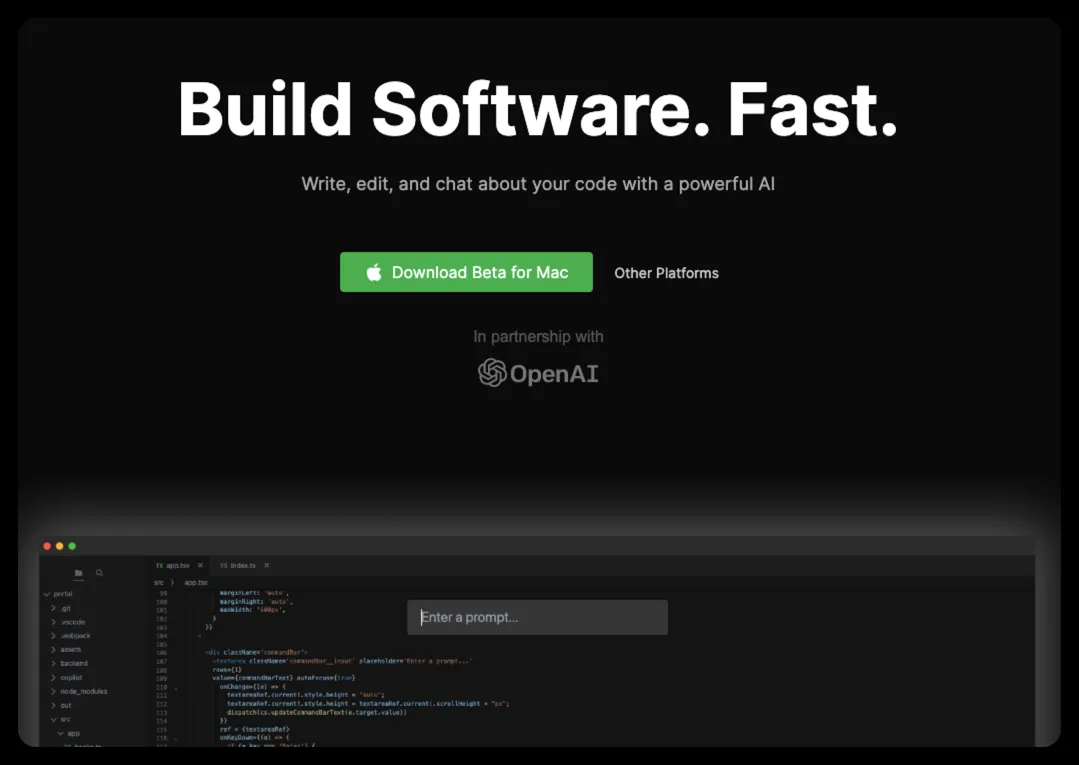Expand the node_modules folder

click(78, 691)
